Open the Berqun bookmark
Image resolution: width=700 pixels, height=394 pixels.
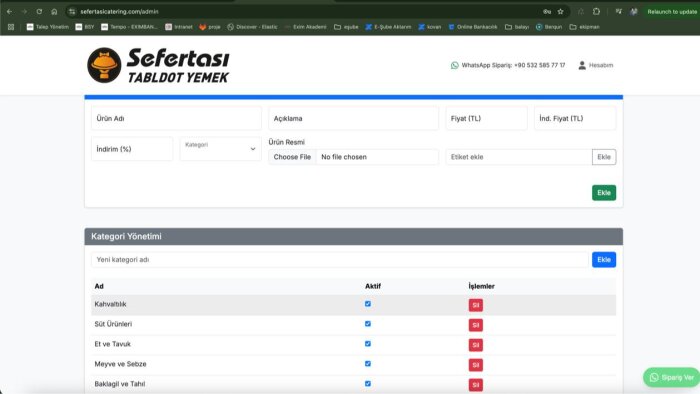(549, 27)
